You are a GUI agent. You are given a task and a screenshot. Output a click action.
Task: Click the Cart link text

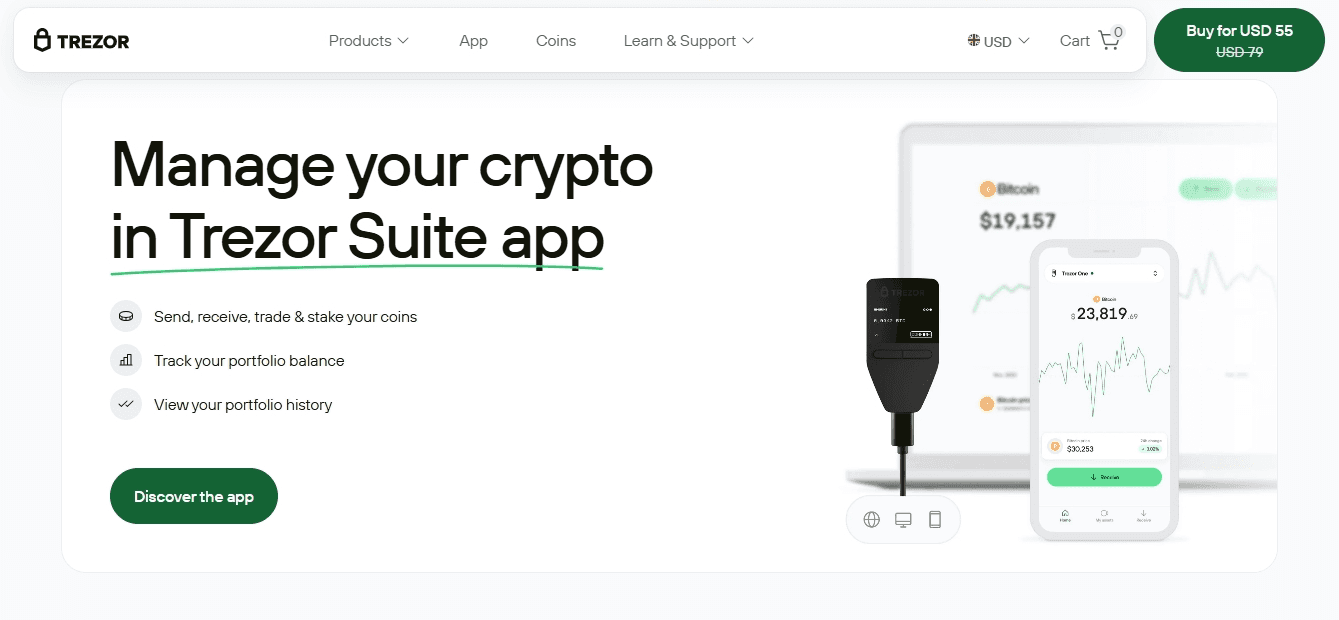point(1075,41)
